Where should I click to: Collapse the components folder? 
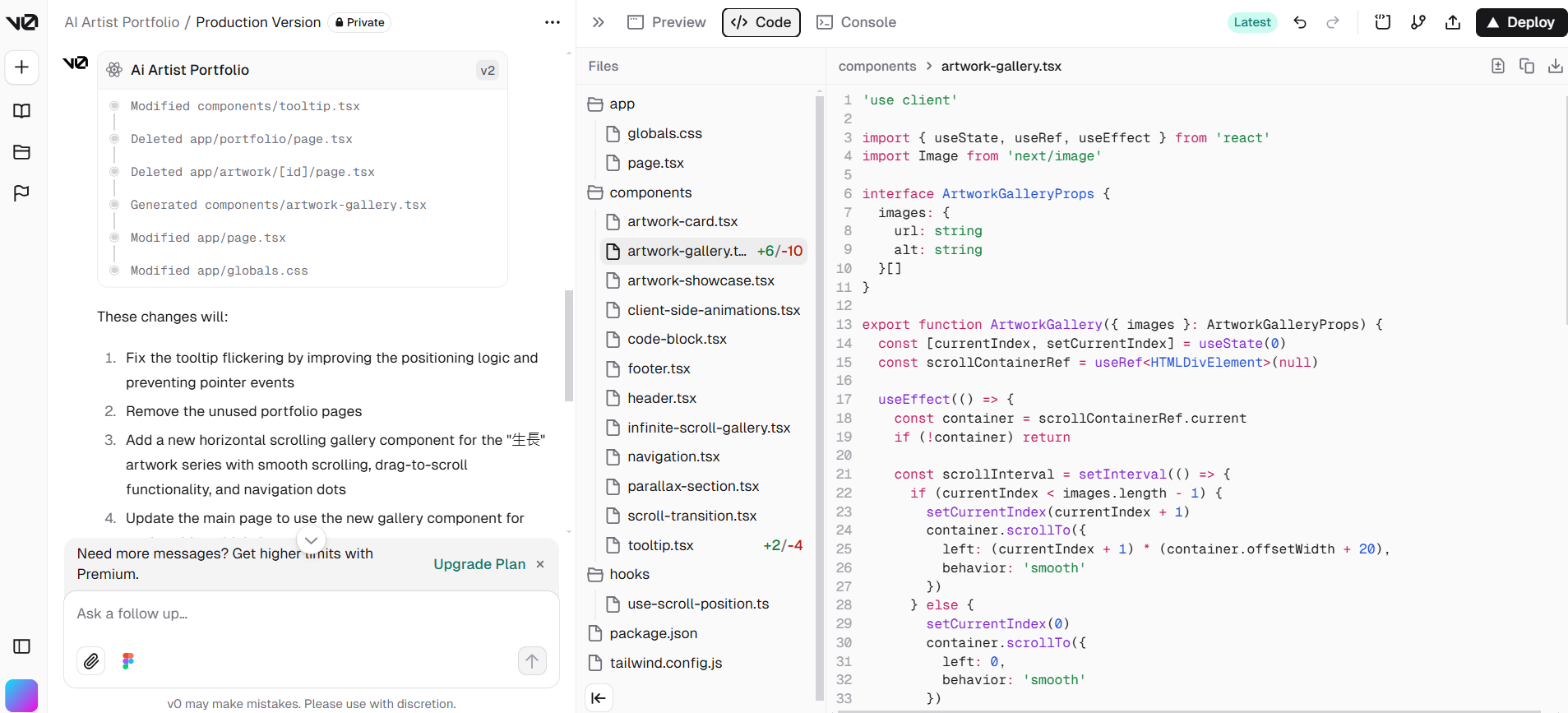coord(641,192)
